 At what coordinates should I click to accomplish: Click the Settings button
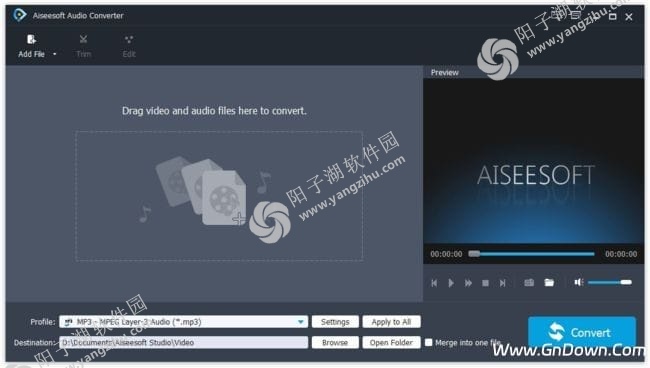coord(335,322)
